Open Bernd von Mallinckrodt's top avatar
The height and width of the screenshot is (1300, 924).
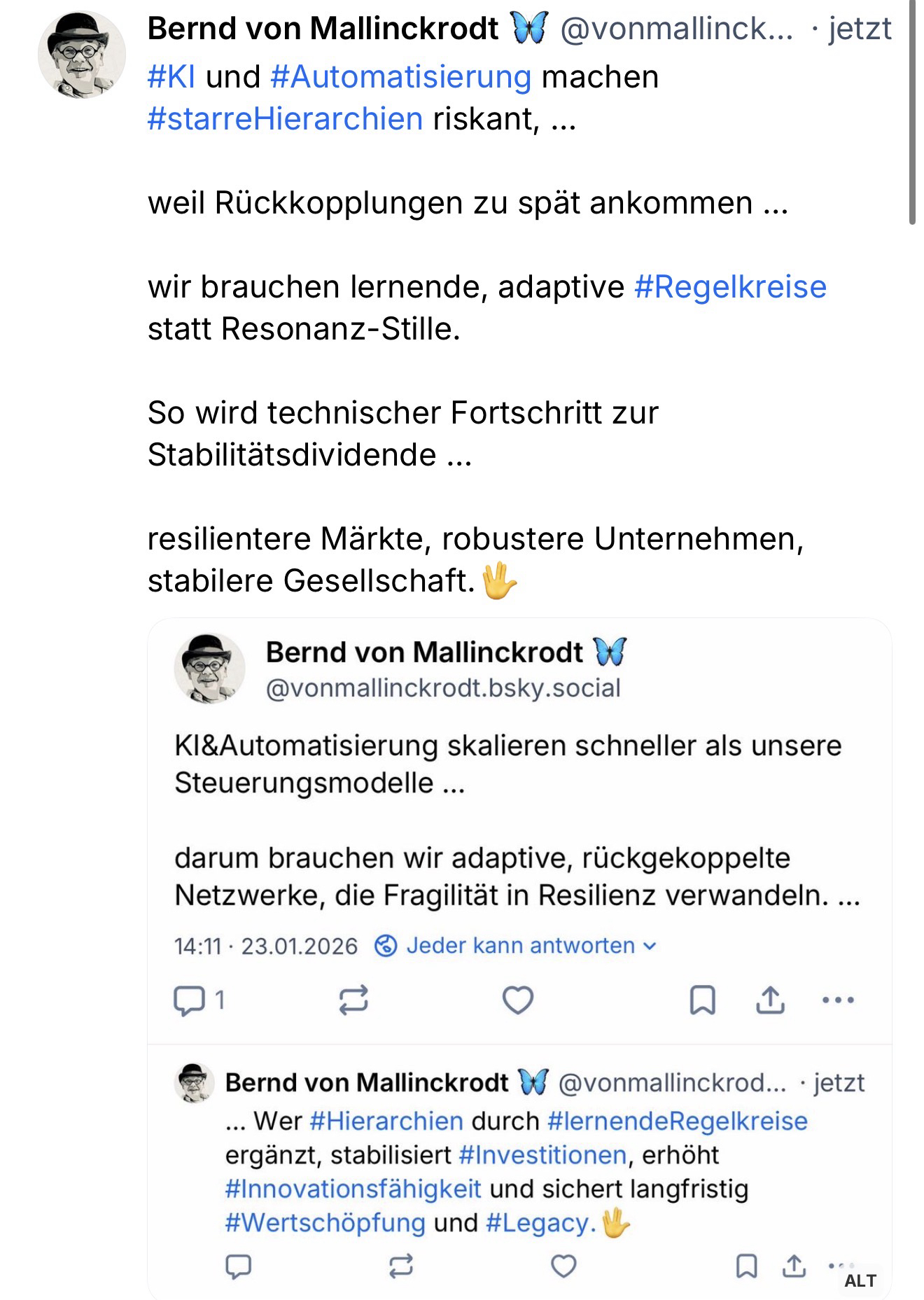tap(82, 55)
